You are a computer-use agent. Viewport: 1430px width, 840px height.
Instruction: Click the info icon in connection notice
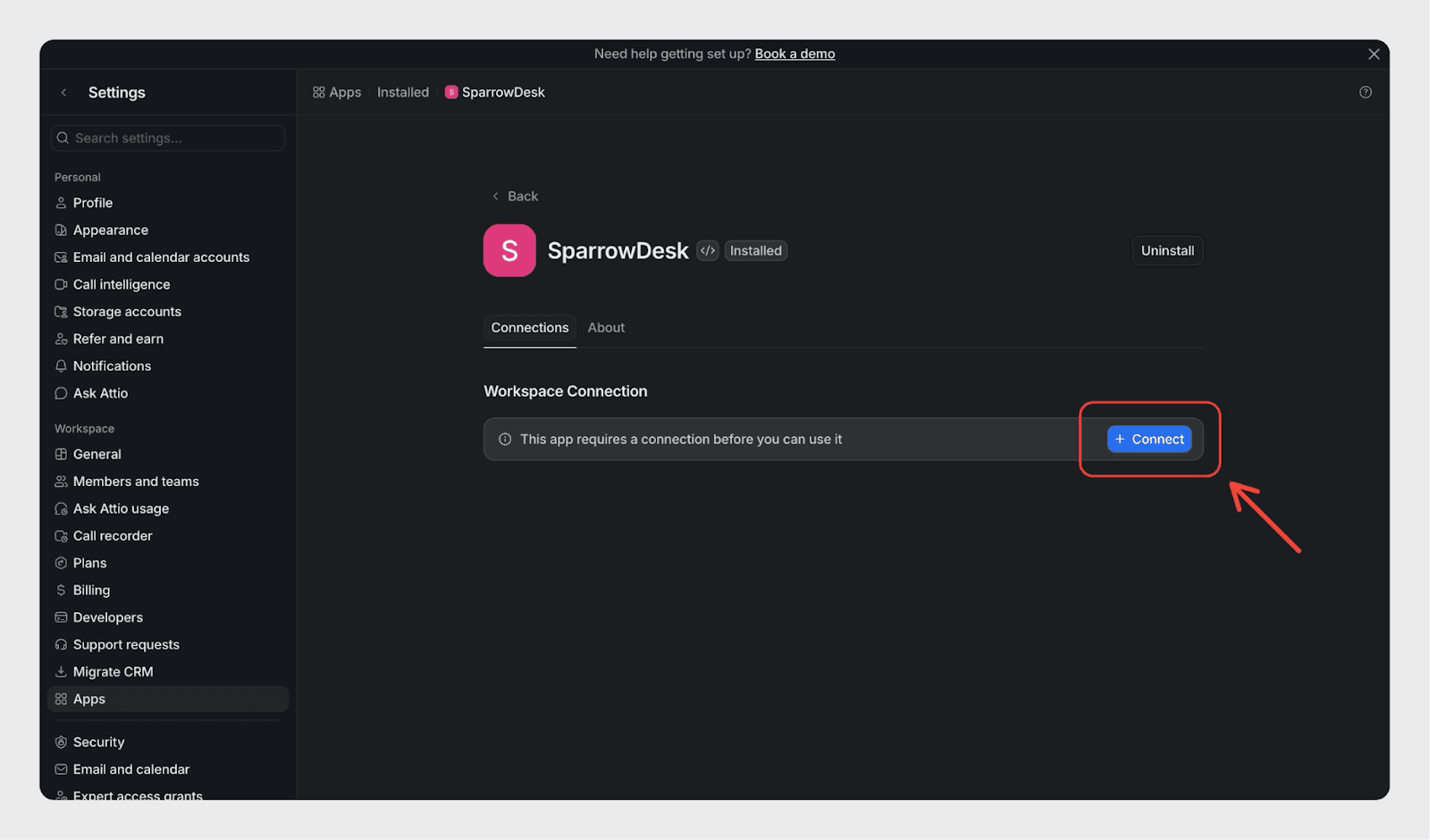coord(505,439)
